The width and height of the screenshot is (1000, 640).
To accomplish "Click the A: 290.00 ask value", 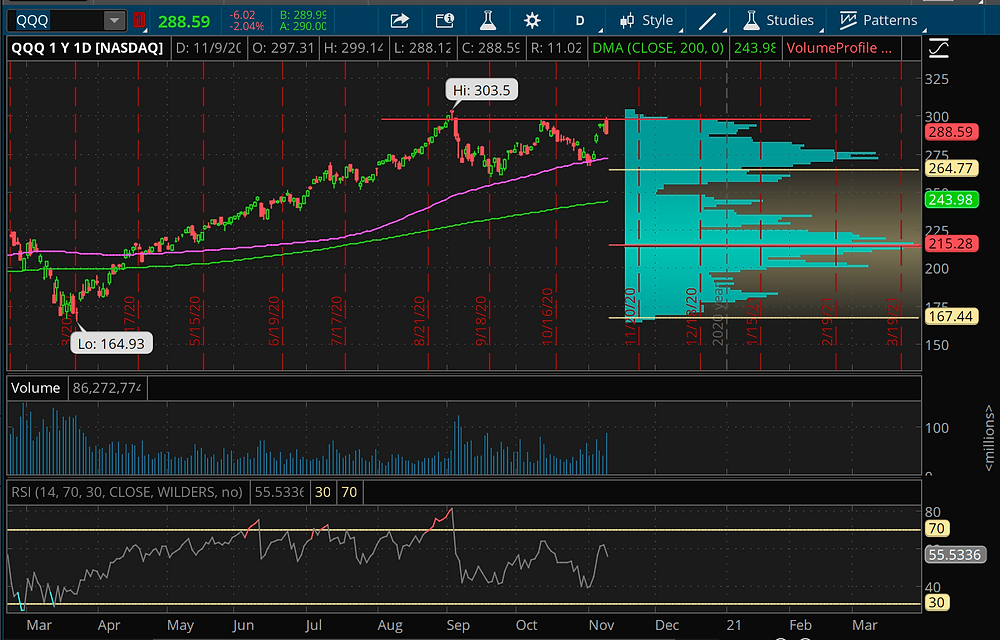I will 304,26.
